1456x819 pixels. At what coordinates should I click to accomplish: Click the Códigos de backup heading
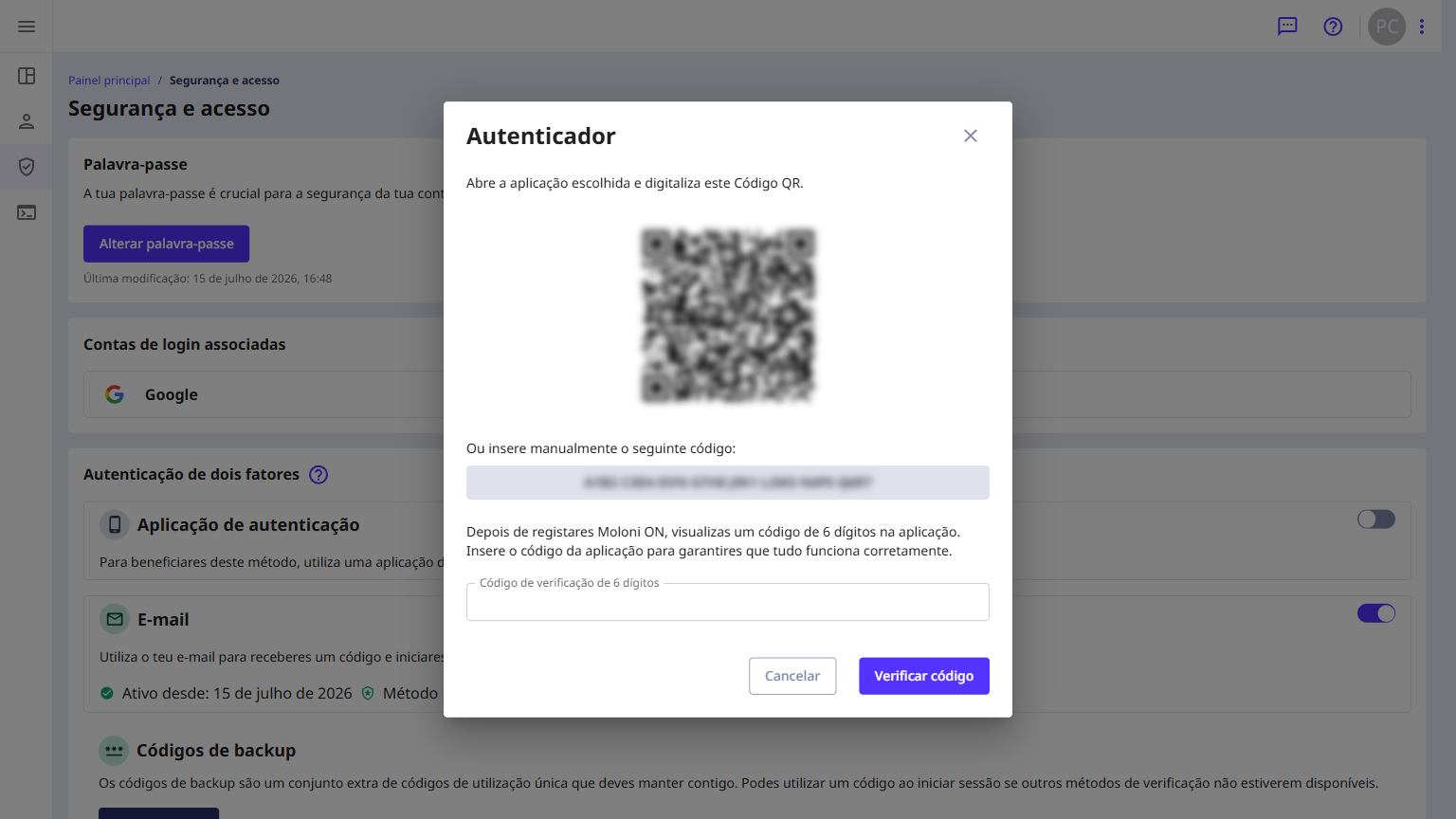(x=216, y=750)
